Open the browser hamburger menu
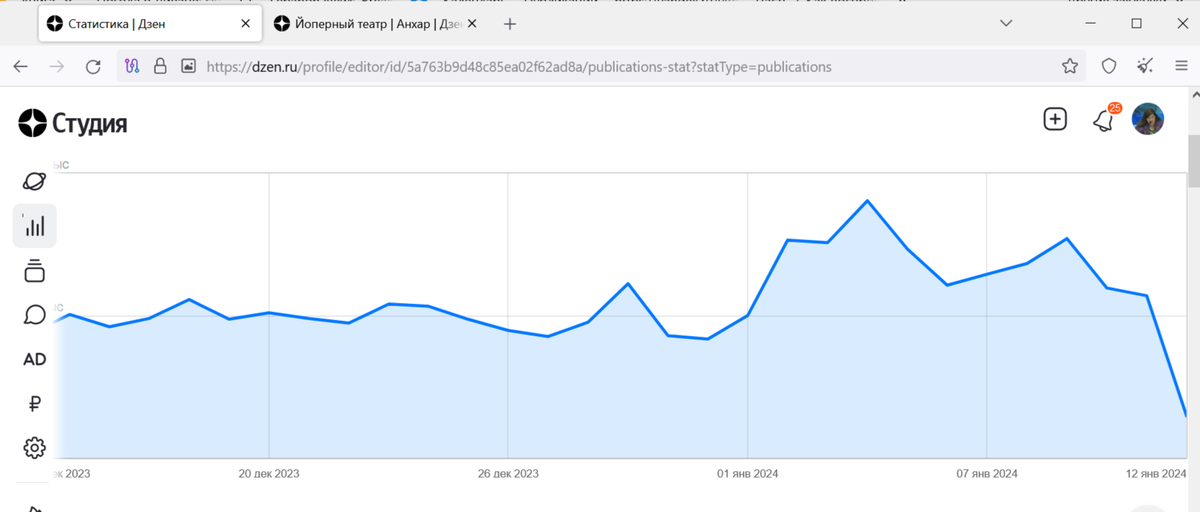This screenshot has height=512, width=1200. pos(1181,67)
